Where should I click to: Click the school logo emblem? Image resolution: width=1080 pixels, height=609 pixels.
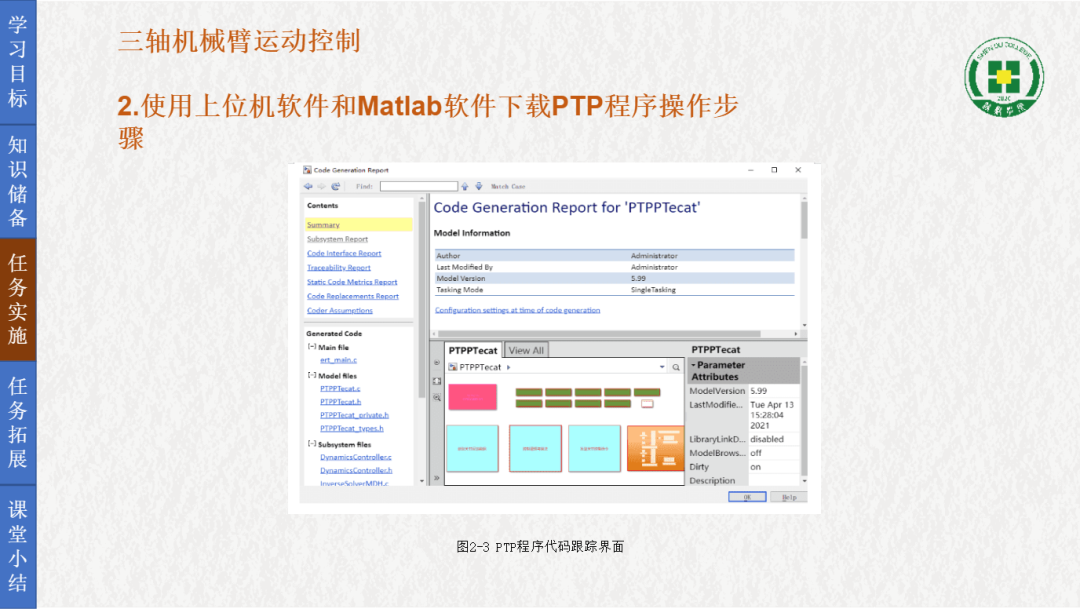1004,76
